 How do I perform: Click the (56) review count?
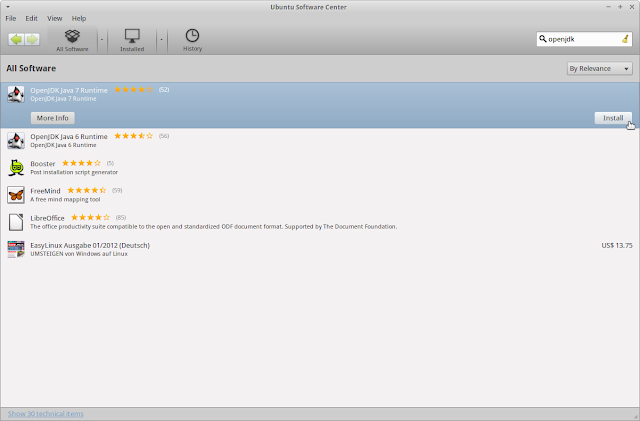(x=164, y=136)
